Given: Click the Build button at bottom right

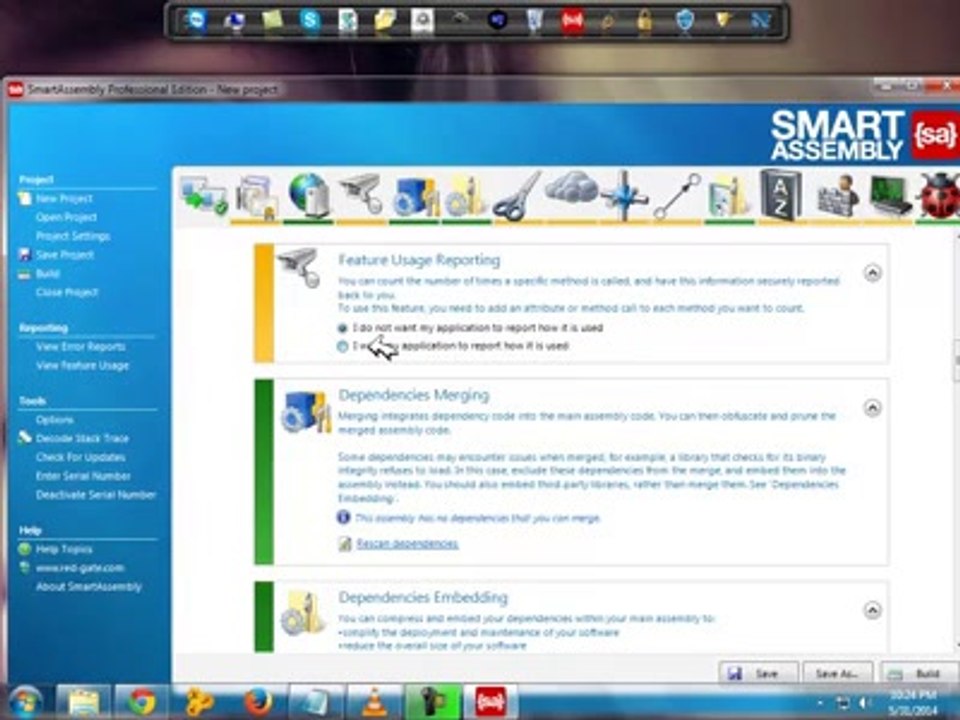Looking at the screenshot, I should point(920,673).
